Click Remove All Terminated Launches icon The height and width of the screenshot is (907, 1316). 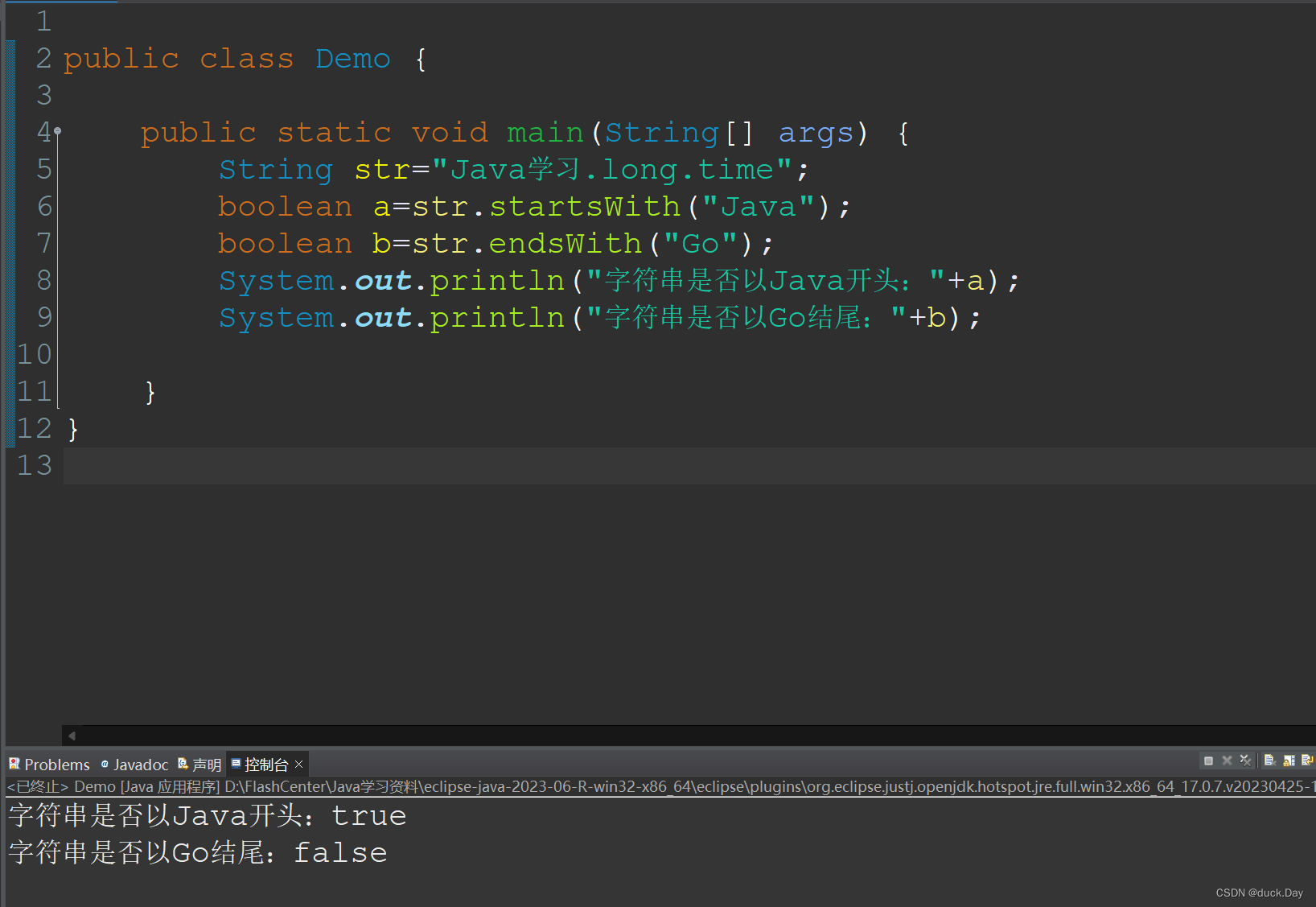1245,761
